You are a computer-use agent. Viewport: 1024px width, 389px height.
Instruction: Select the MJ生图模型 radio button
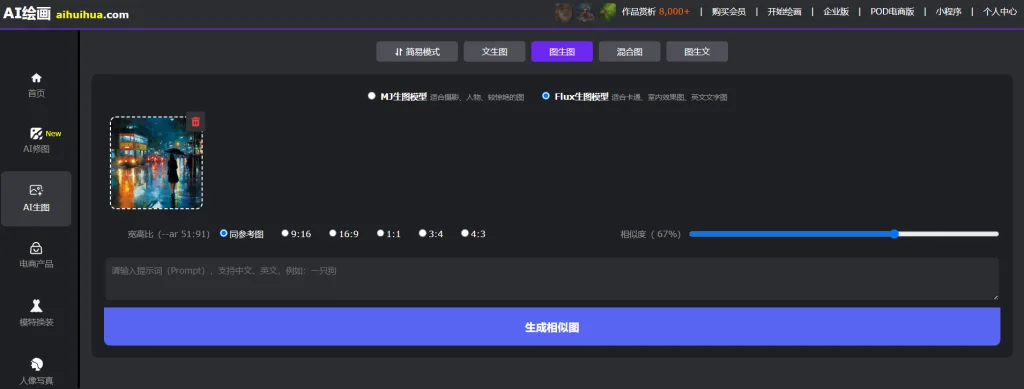click(372, 96)
